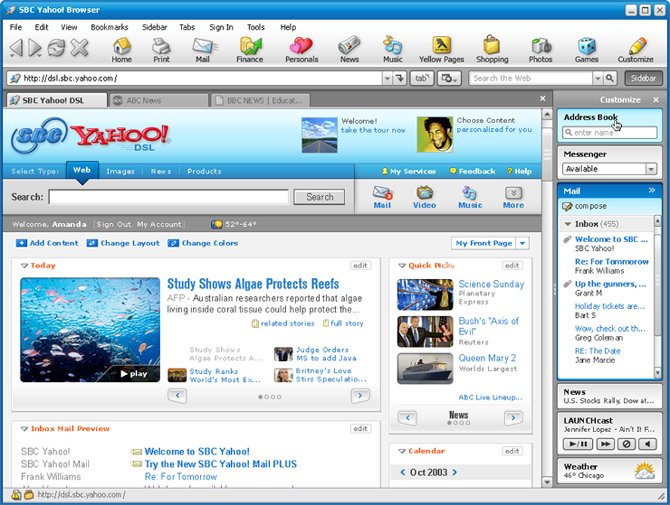The height and width of the screenshot is (505, 670).
Task: Open the News toolbar icon
Action: [x=350, y=50]
